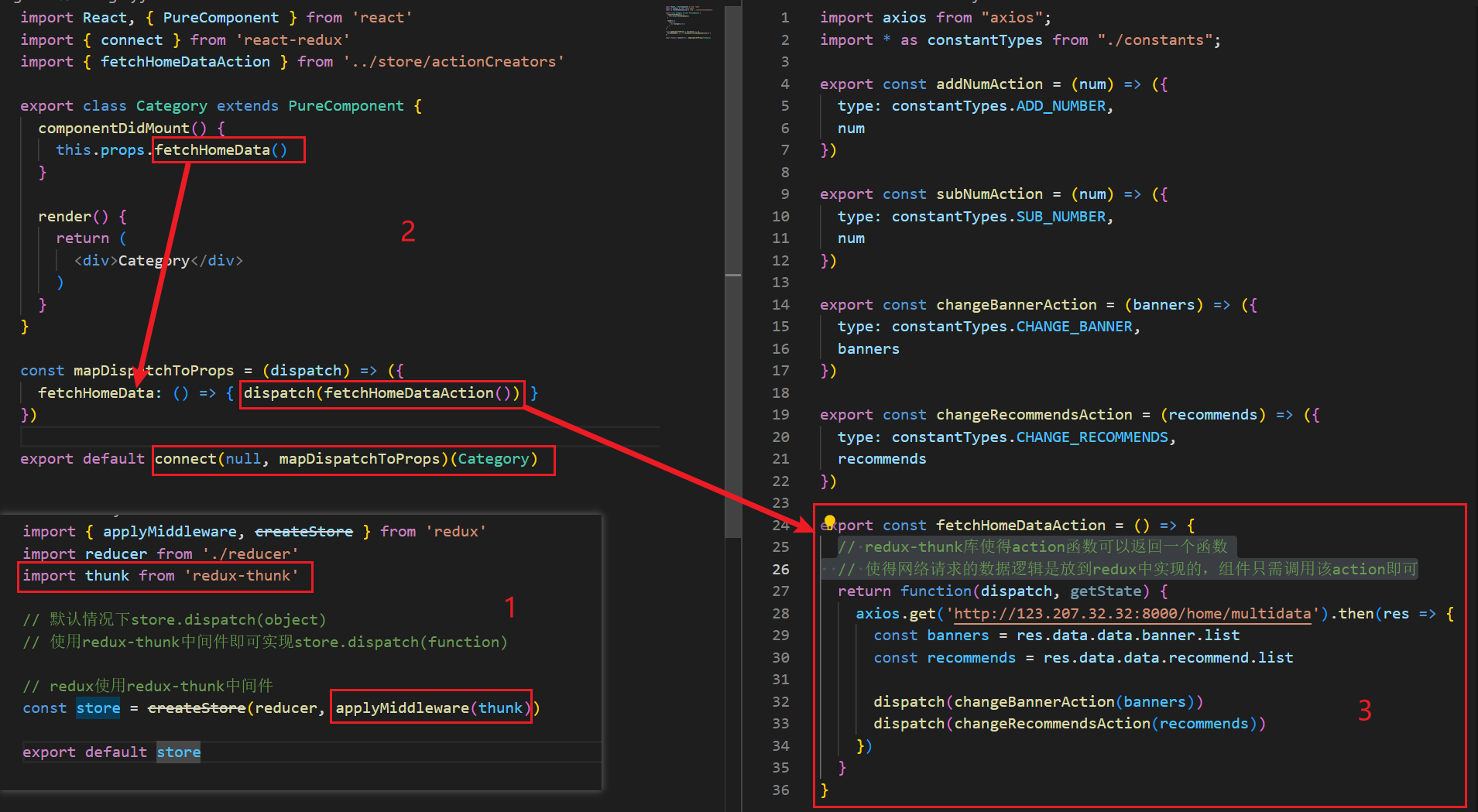Click the './reducer' import path
This screenshot has width=1478, height=812.
251,554
